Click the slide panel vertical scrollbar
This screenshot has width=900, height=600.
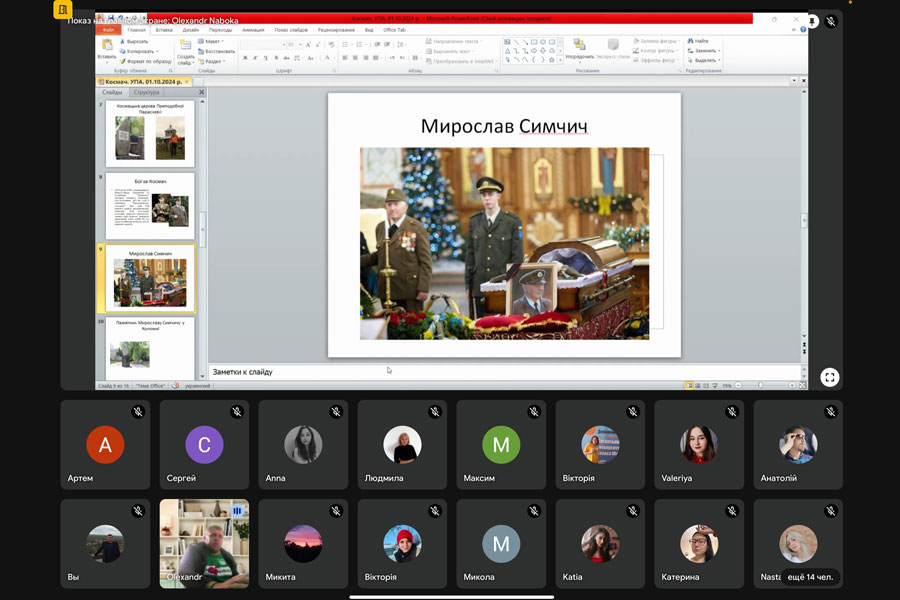click(x=201, y=230)
